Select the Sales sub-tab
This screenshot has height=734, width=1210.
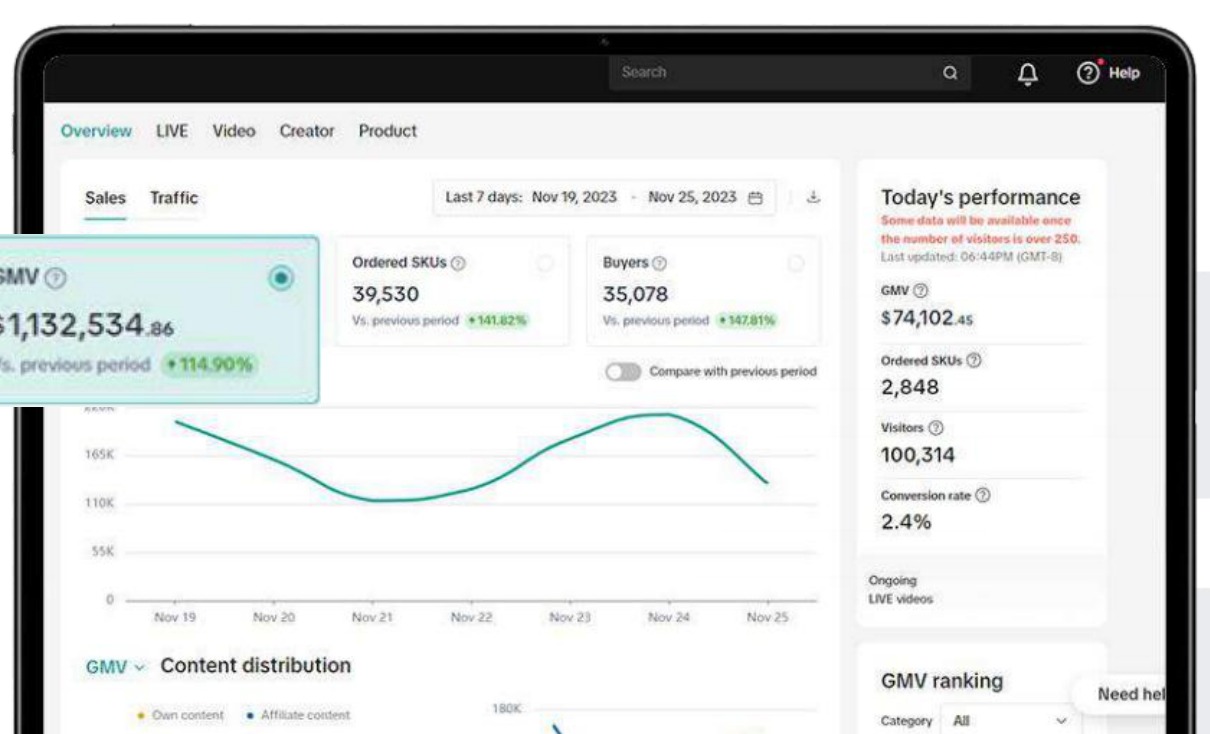click(105, 198)
